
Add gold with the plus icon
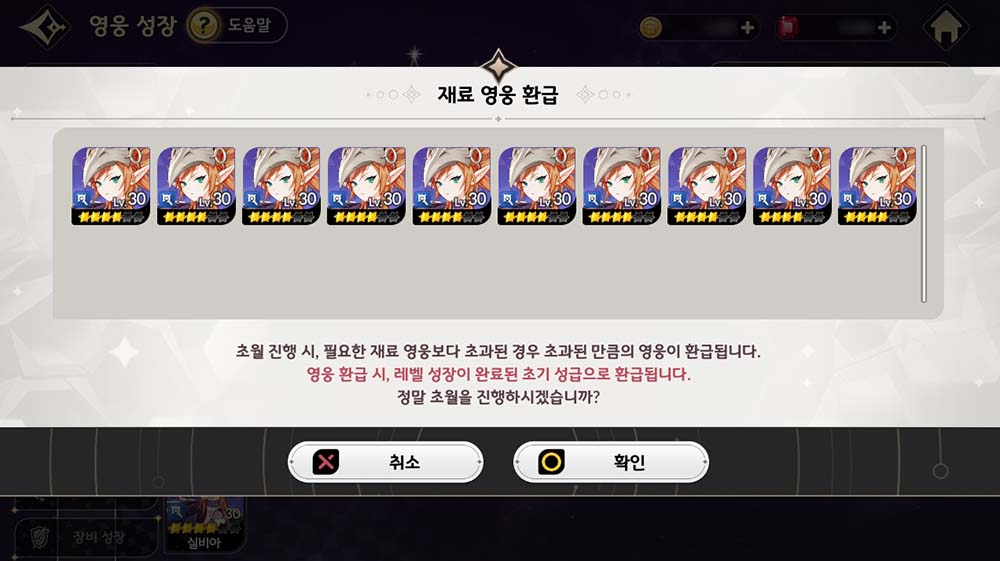point(747,27)
